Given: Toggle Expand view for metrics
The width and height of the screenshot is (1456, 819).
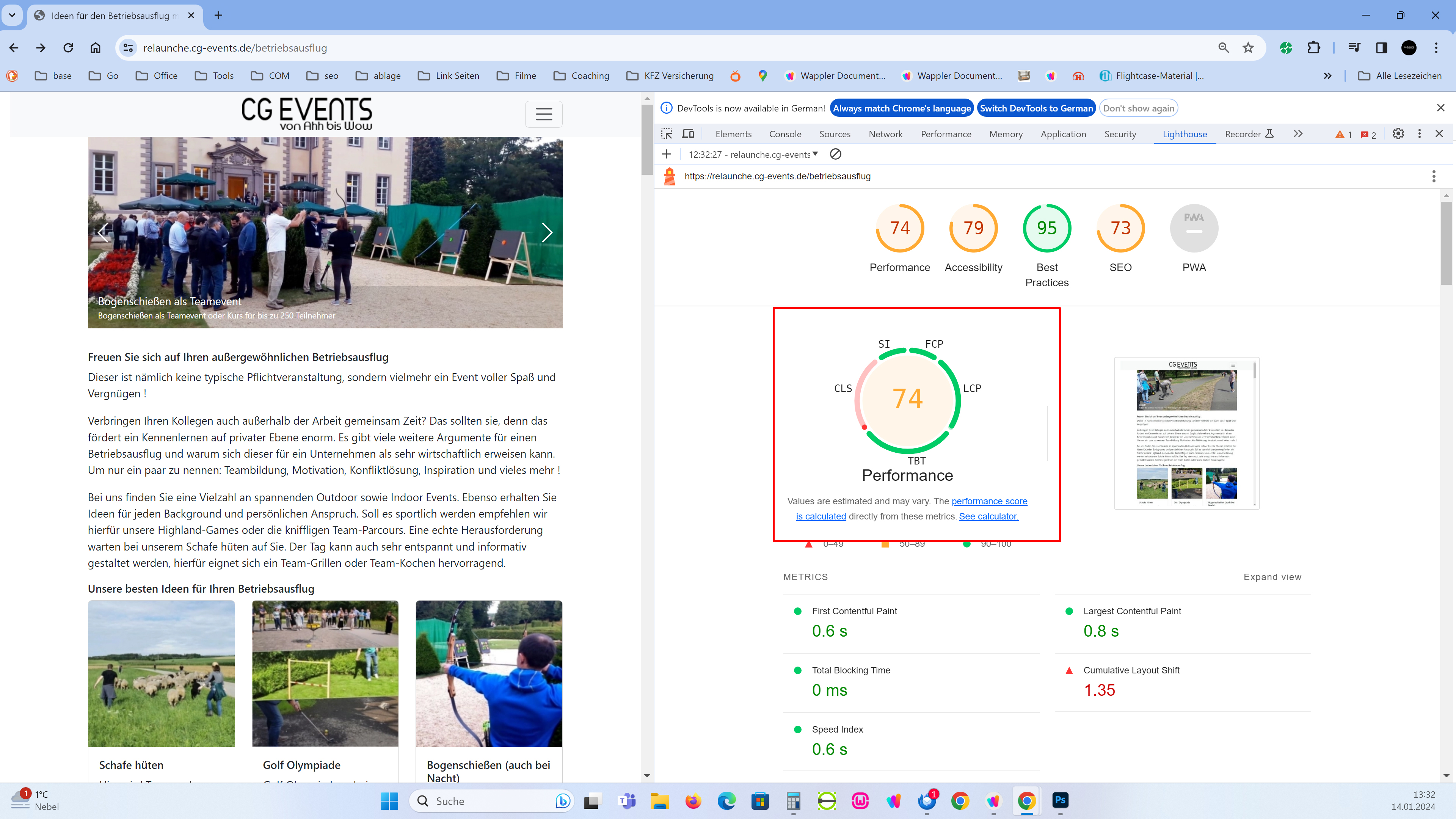Looking at the screenshot, I should tap(1272, 577).
